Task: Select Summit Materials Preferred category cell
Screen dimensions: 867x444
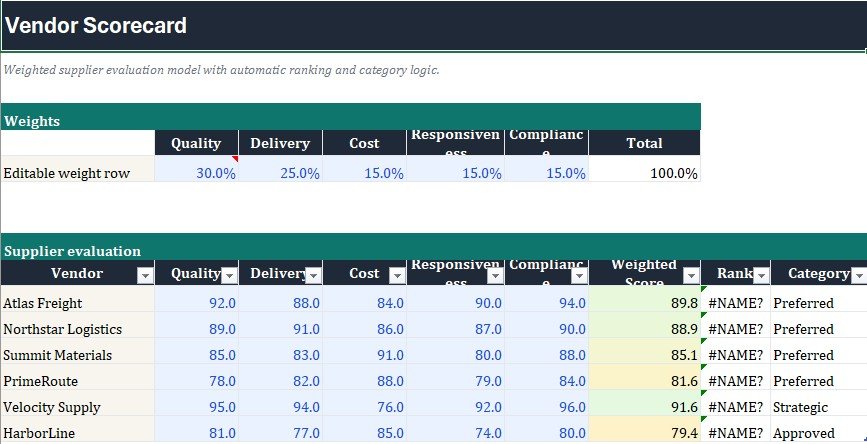Action: click(819, 351)
